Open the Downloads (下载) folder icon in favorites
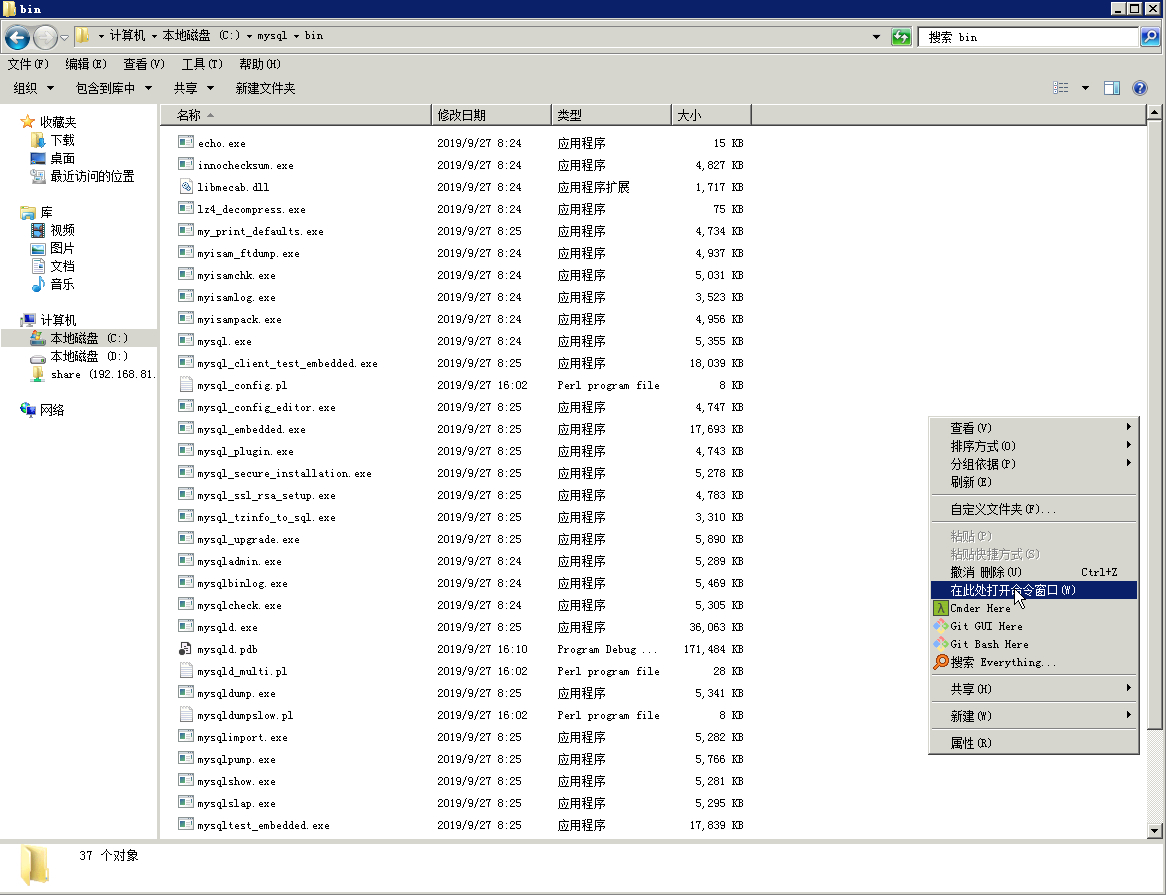1166x895 pixels. click(38, 140)
